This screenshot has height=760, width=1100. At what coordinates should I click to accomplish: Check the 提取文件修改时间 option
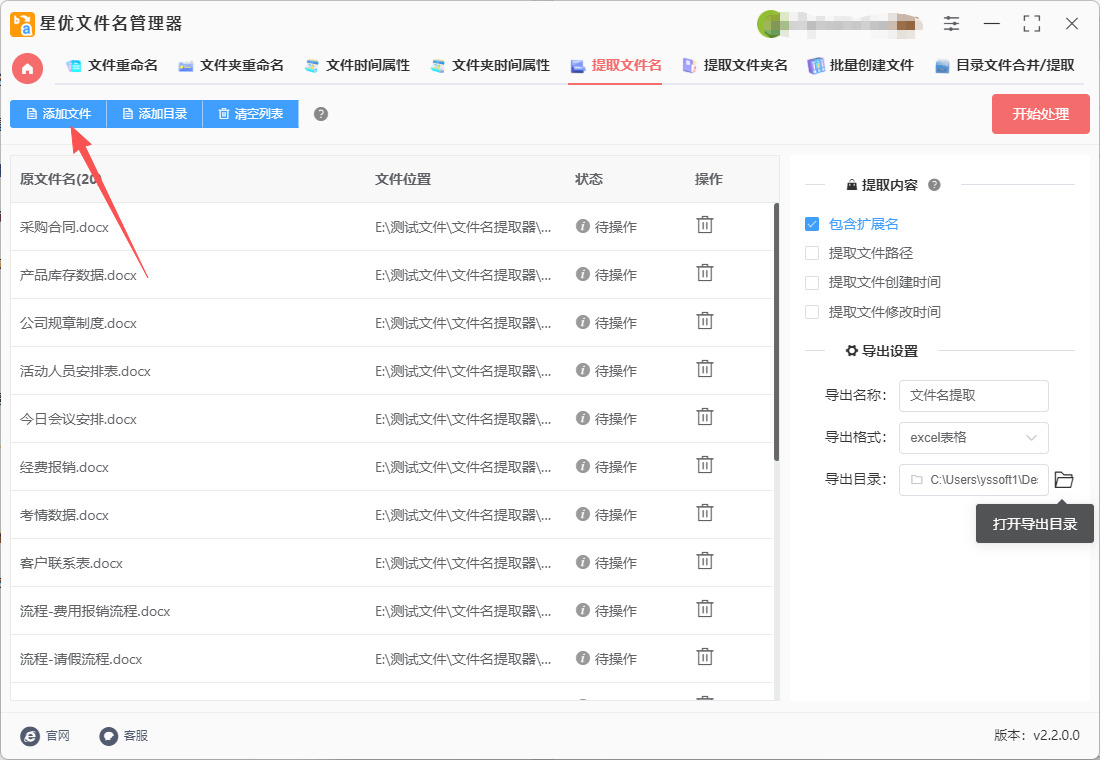[812, 312]
